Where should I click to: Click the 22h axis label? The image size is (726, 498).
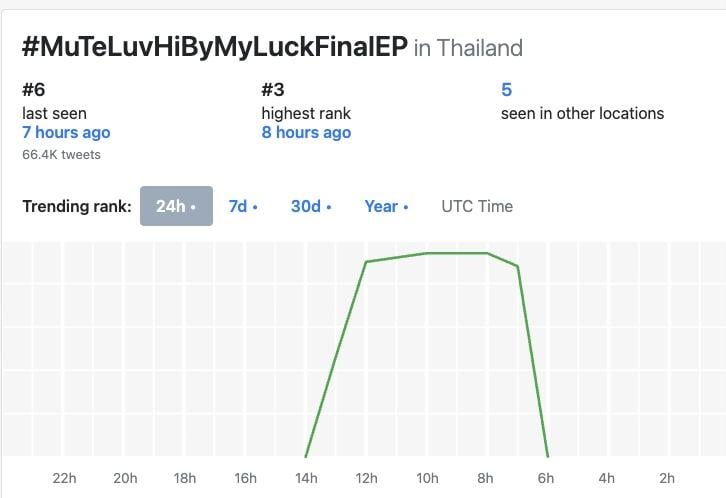tap(64, 478)
